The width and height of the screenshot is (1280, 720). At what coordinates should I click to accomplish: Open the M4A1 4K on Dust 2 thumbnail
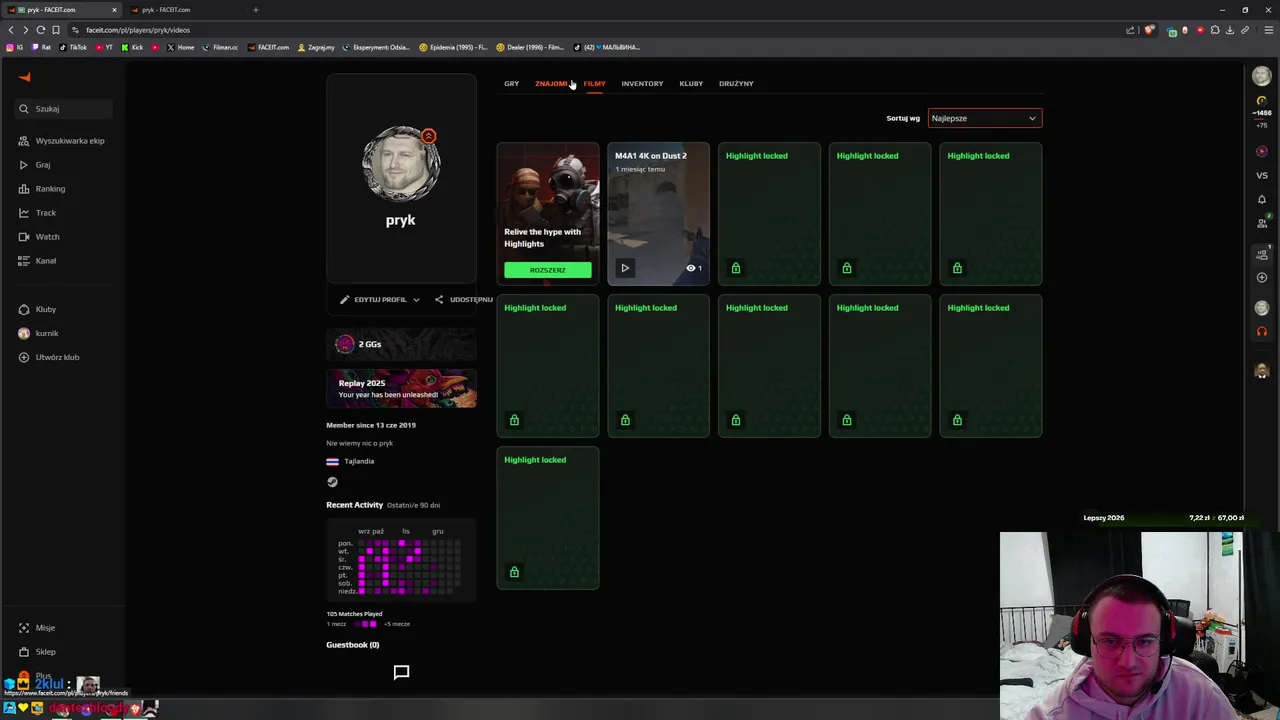coord(658,214)
